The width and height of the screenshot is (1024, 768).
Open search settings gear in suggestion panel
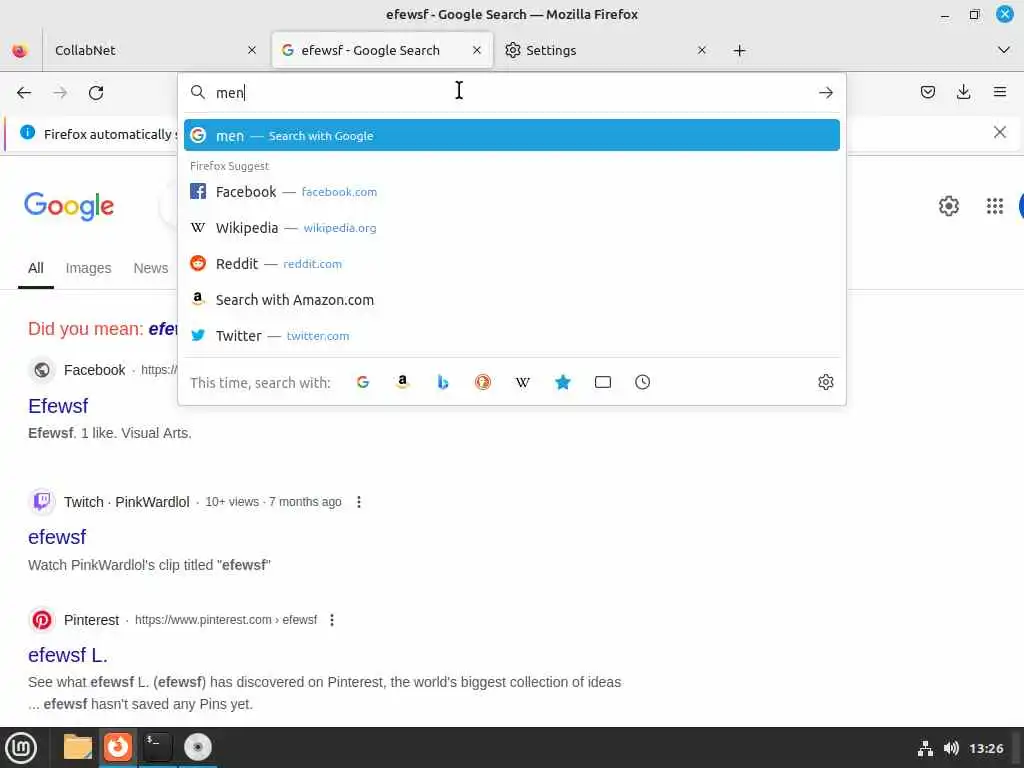pos(825,382)
